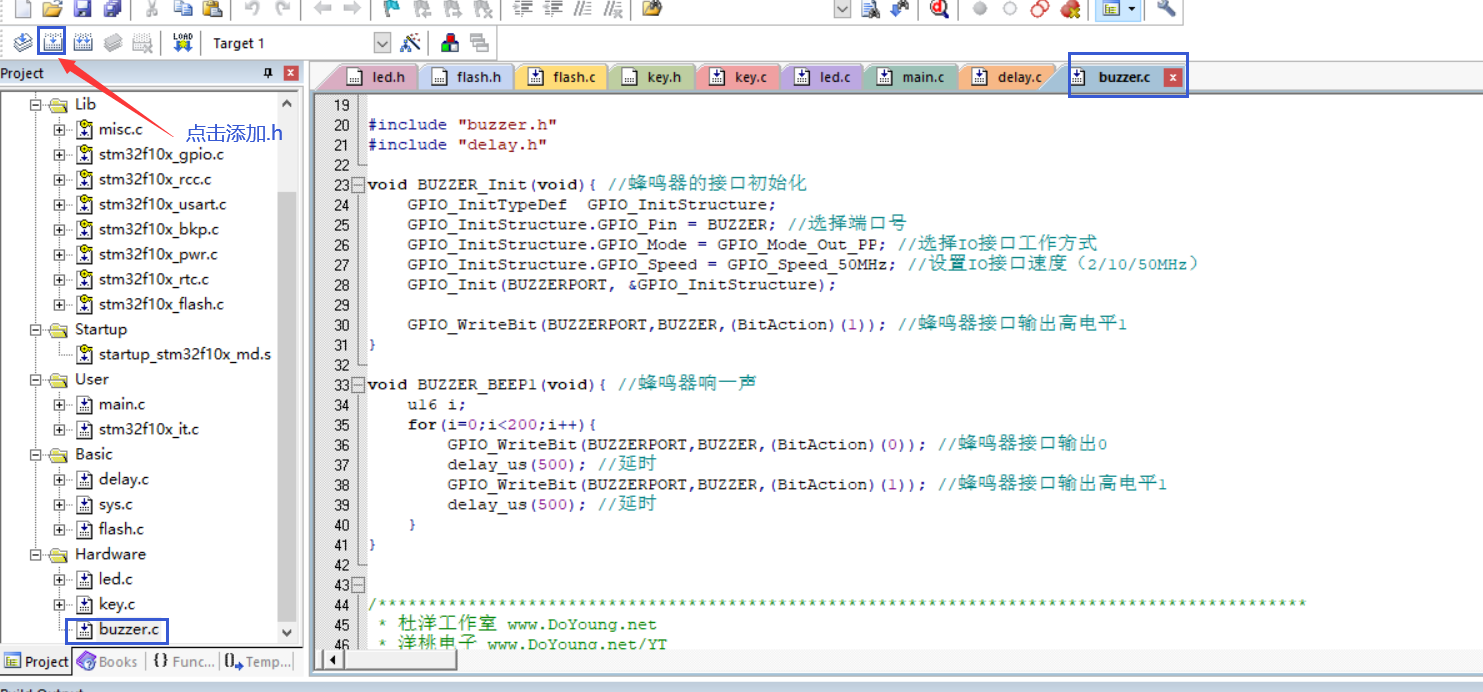Click the comment selection icon

point(584,9)
